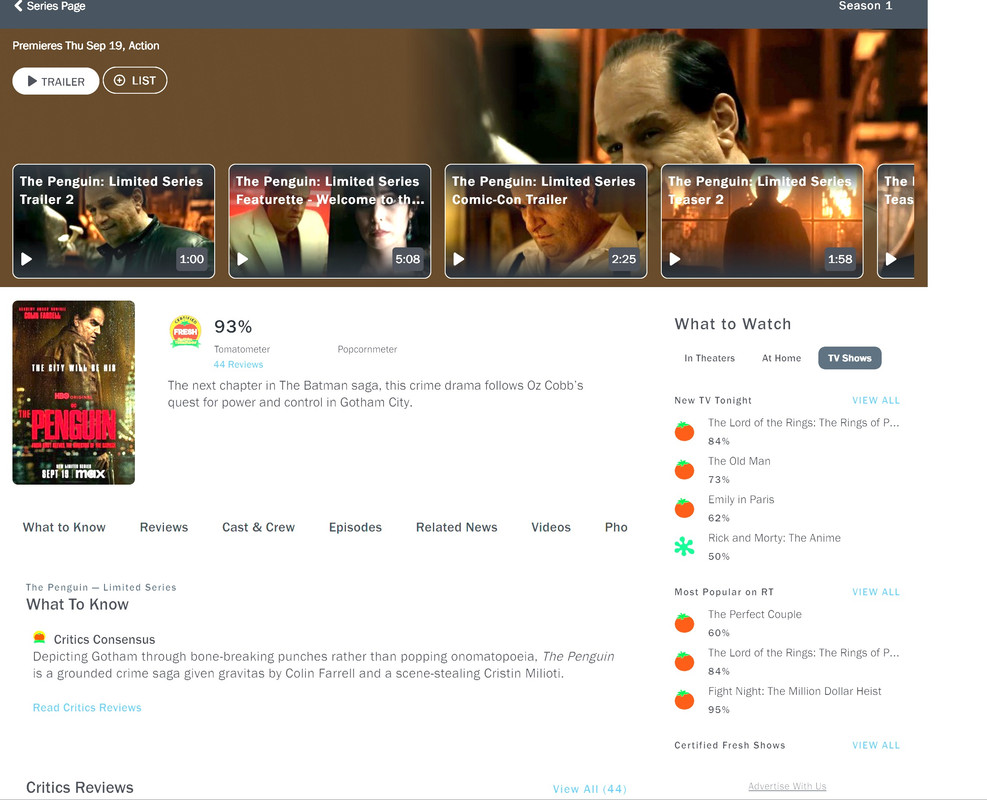View all Most Popular on RT
Image resolution: width=987 pixels, height=800 pixels.
876,592
